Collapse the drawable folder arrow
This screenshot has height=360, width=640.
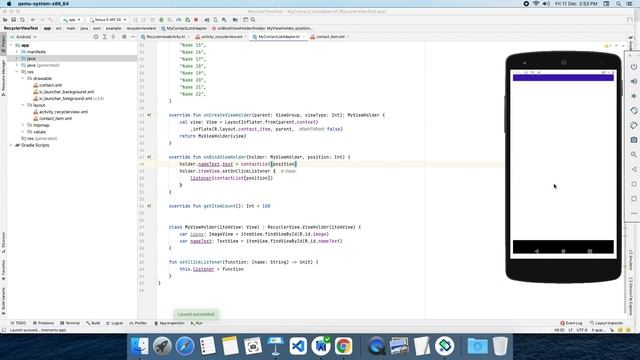tap(23, 78)
